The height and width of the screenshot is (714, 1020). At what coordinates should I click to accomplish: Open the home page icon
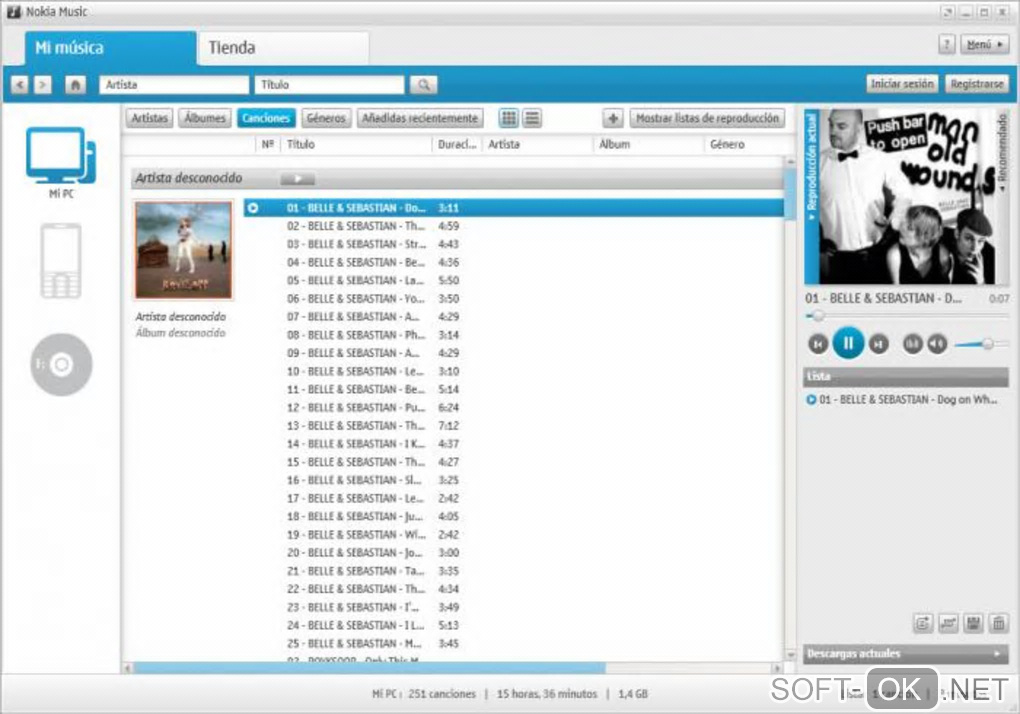(x=75, y=85)
